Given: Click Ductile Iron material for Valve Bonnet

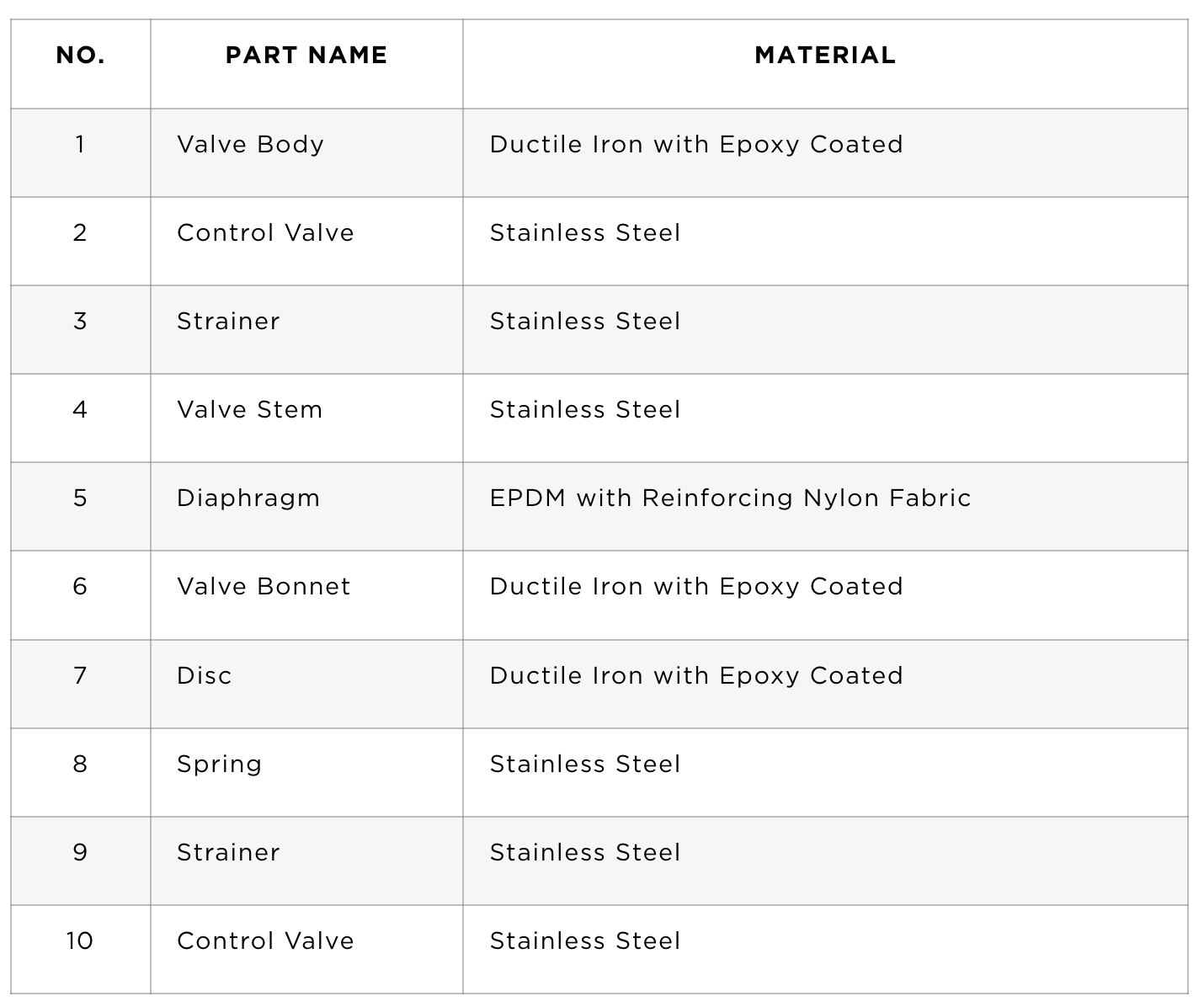Looking at the screenshot, I should (696, 587).
